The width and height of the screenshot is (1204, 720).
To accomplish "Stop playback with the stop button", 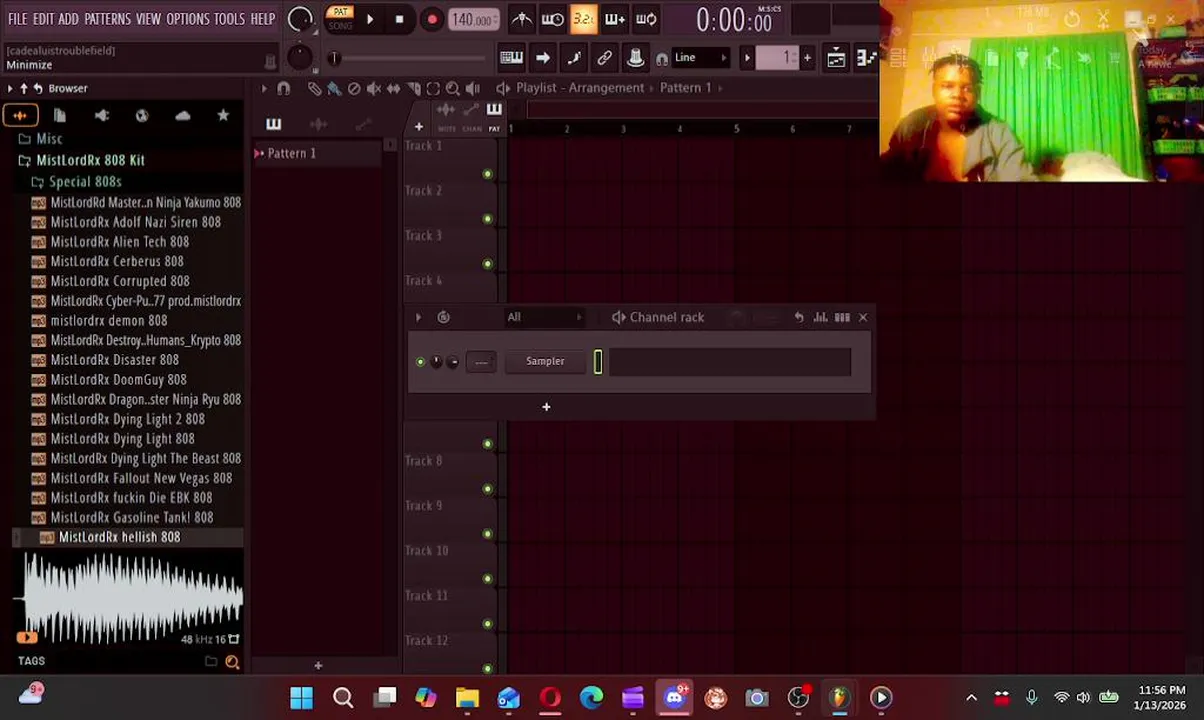I will tap(399, 19).
